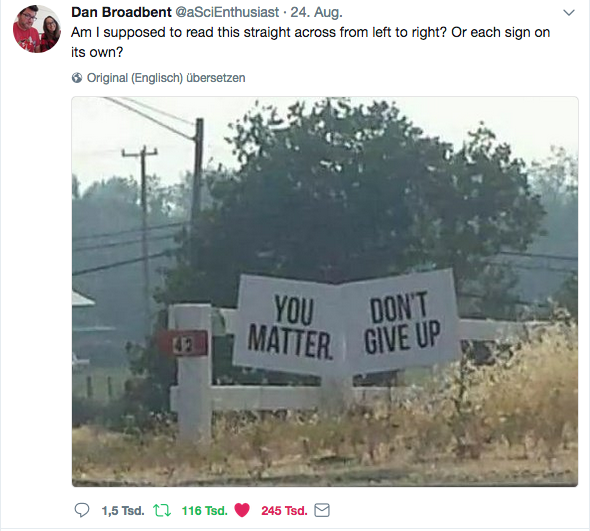Click the 116 Tsd. retweet count
590x531 pixels.
[205, 511]
